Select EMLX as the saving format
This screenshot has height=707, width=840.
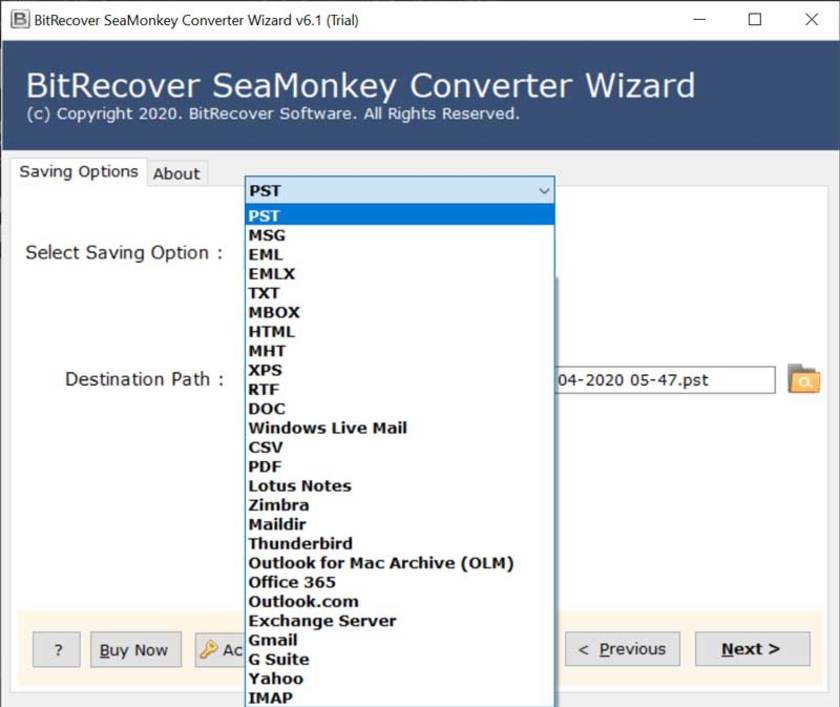pyautogui.click(x=400, y=274)
